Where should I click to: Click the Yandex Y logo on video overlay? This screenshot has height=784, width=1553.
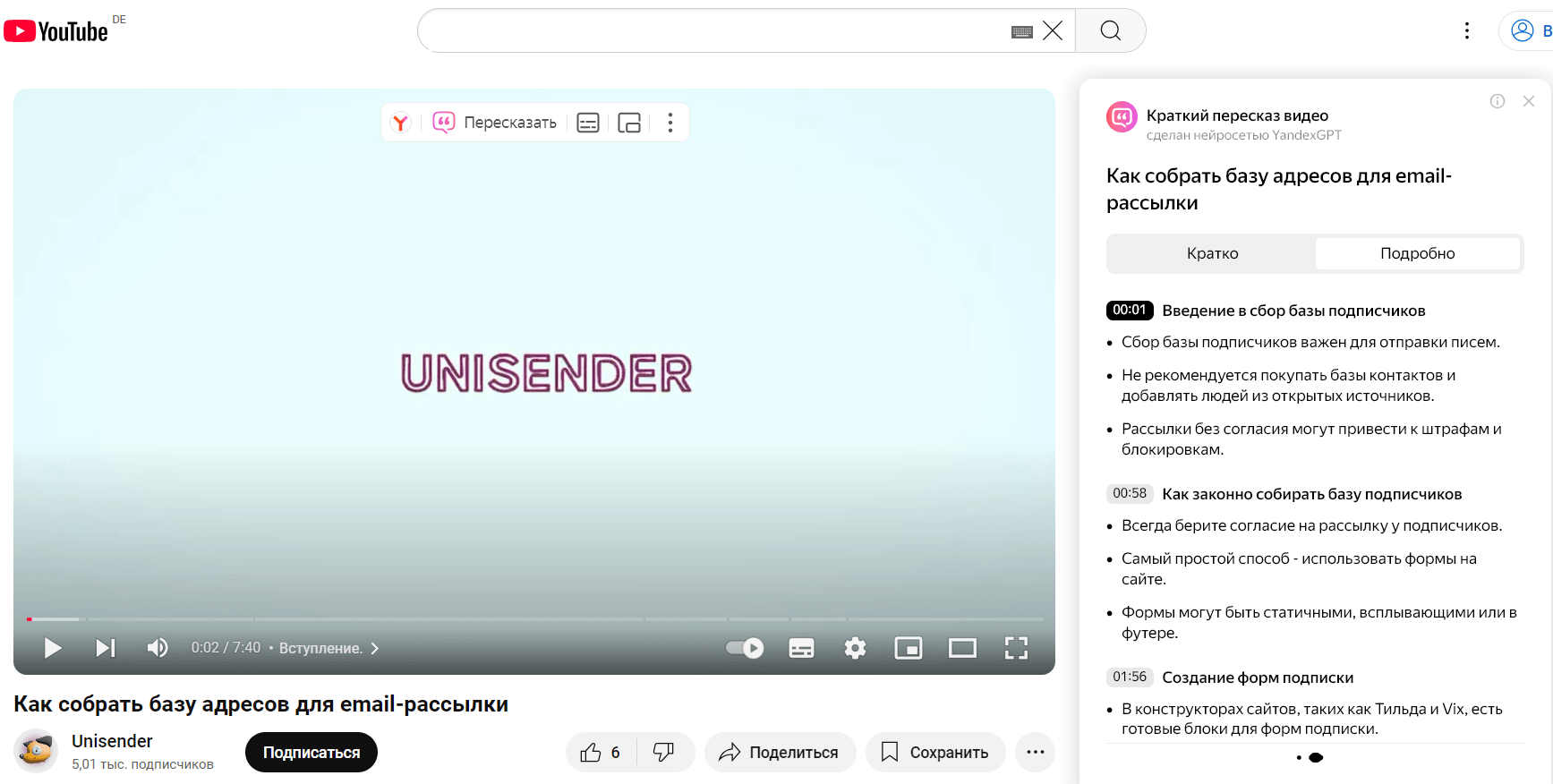click(401, 123)
